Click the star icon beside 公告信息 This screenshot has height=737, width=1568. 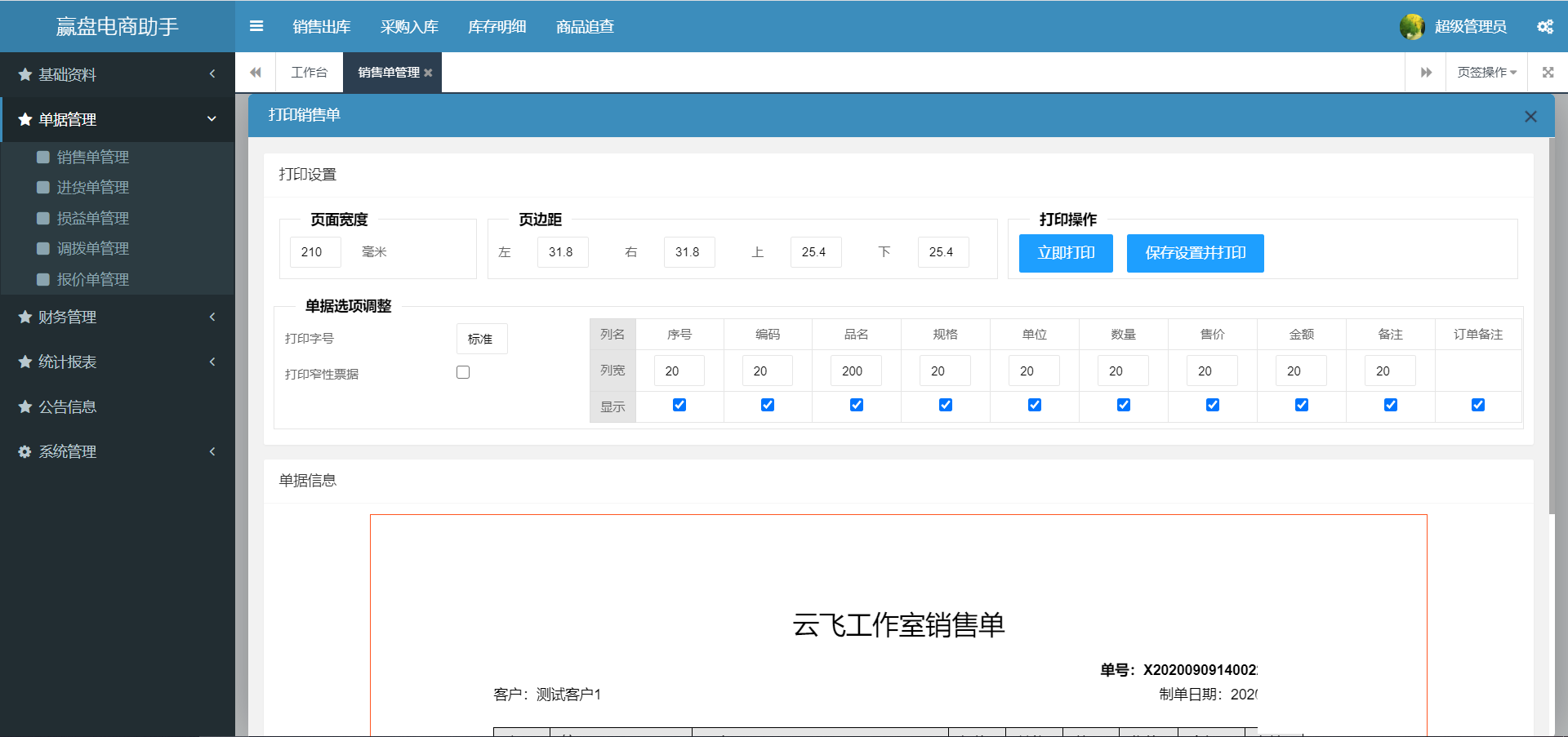pyautogui.click(x=25, y=406)
